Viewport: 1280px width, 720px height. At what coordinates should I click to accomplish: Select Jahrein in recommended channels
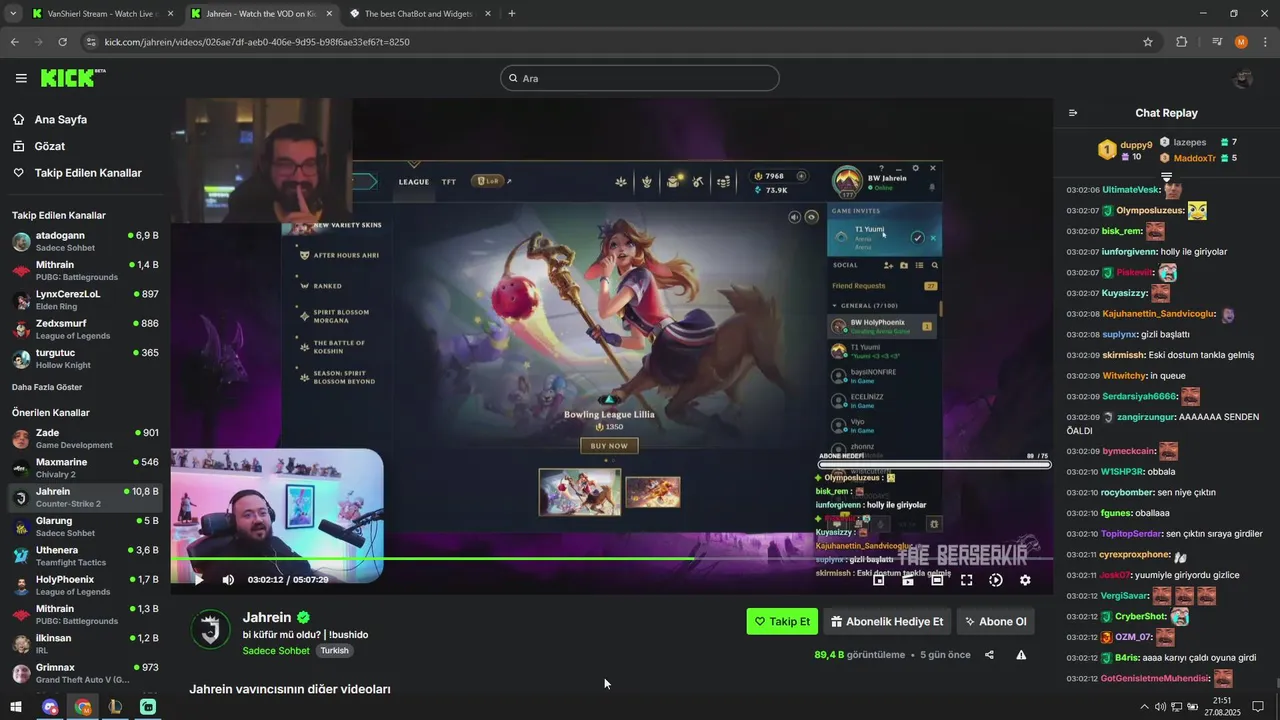(x=85, y=497)
